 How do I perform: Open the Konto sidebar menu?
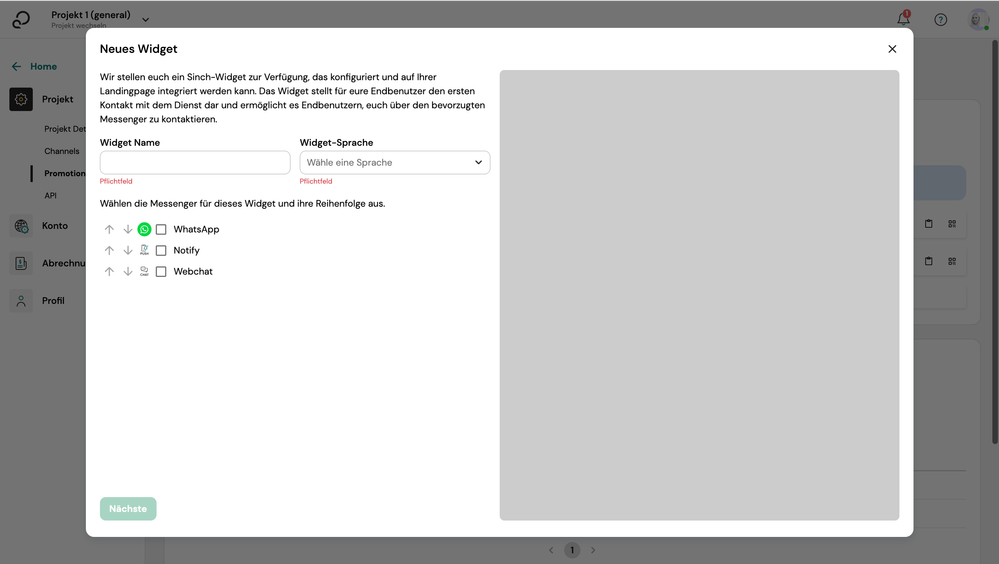[x=54, y=226]
